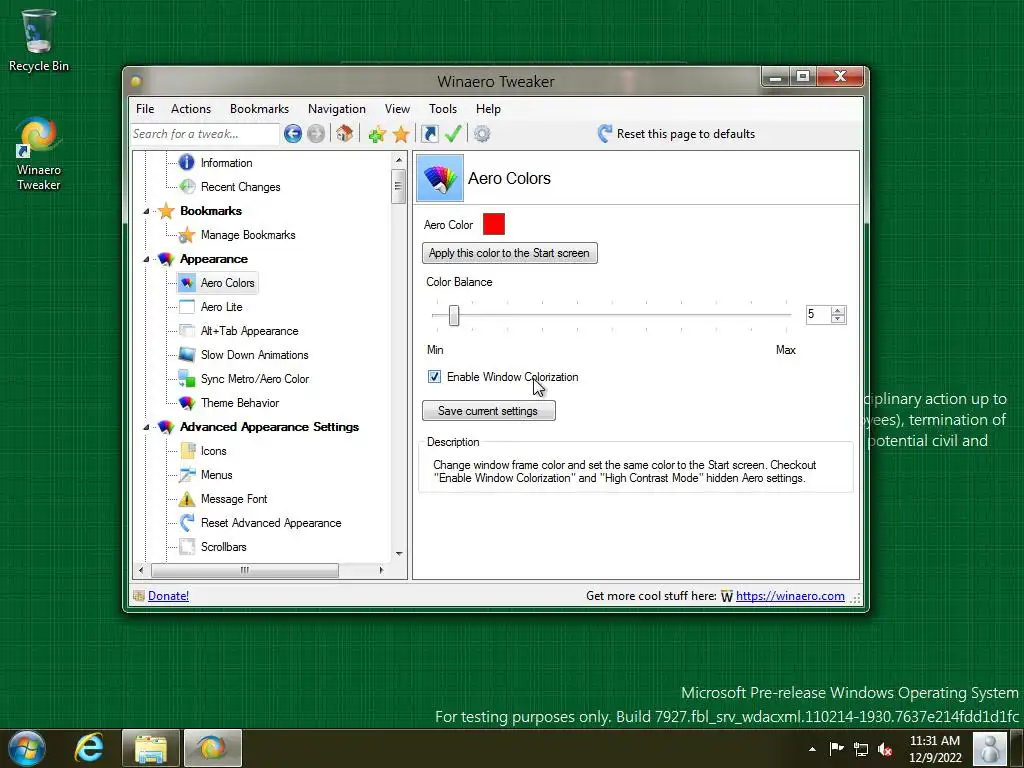This screenshot has width=1024, height=768.
Task: Click the Create shortcut arrow toolbar icon
Action: tap(430, 134)
